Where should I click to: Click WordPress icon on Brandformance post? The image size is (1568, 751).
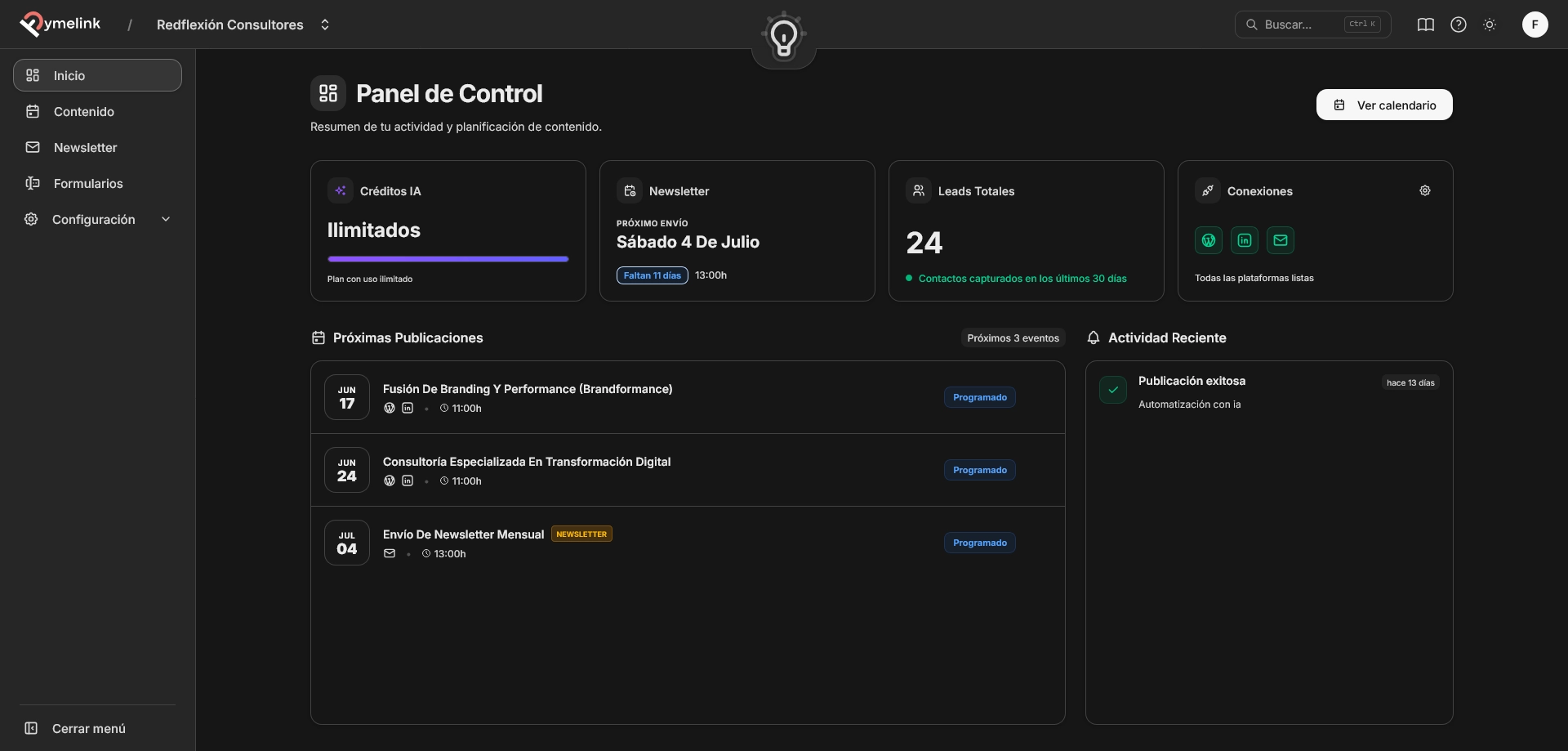tap(390, 408)
